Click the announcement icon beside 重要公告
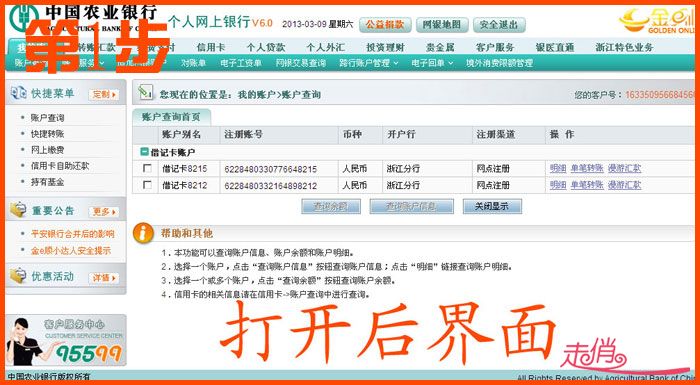This screenshot has height=385, width=700. pyautogui.click(x=18, y=210)
